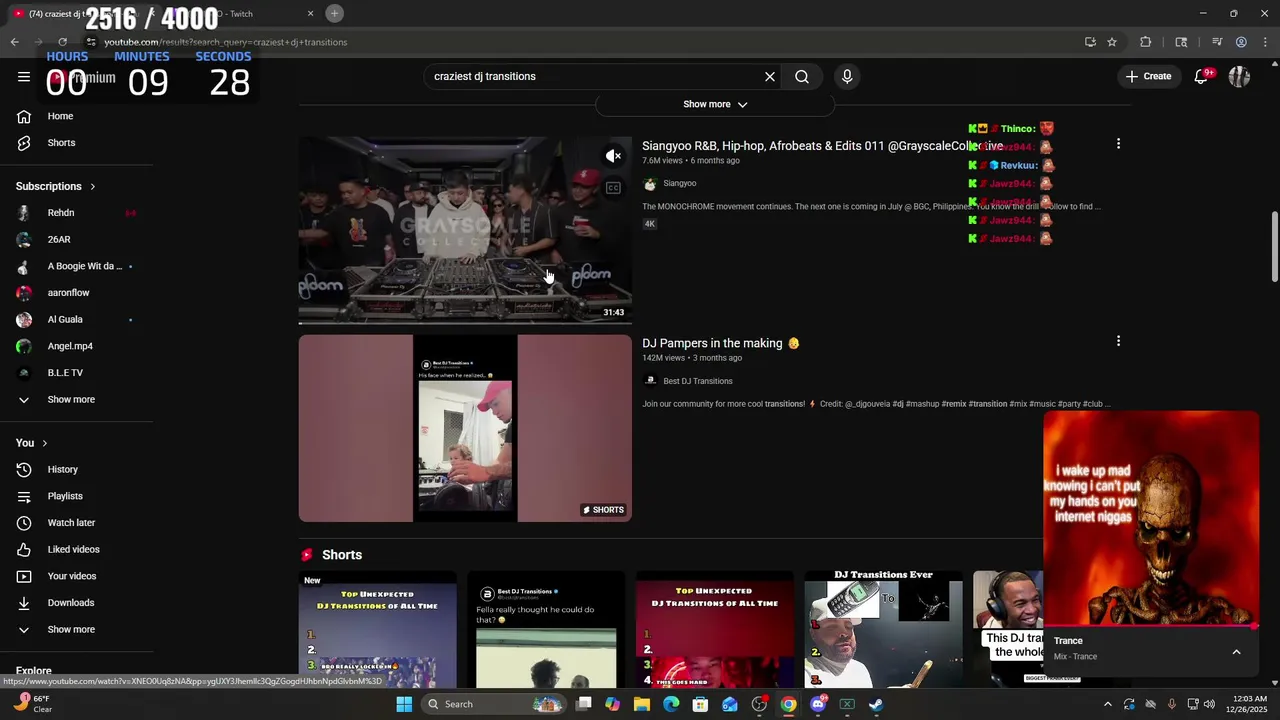The width and height of the screenshot is (1280, 720).
Task: Open Discord from the taskbar
Action: point(818,704)
